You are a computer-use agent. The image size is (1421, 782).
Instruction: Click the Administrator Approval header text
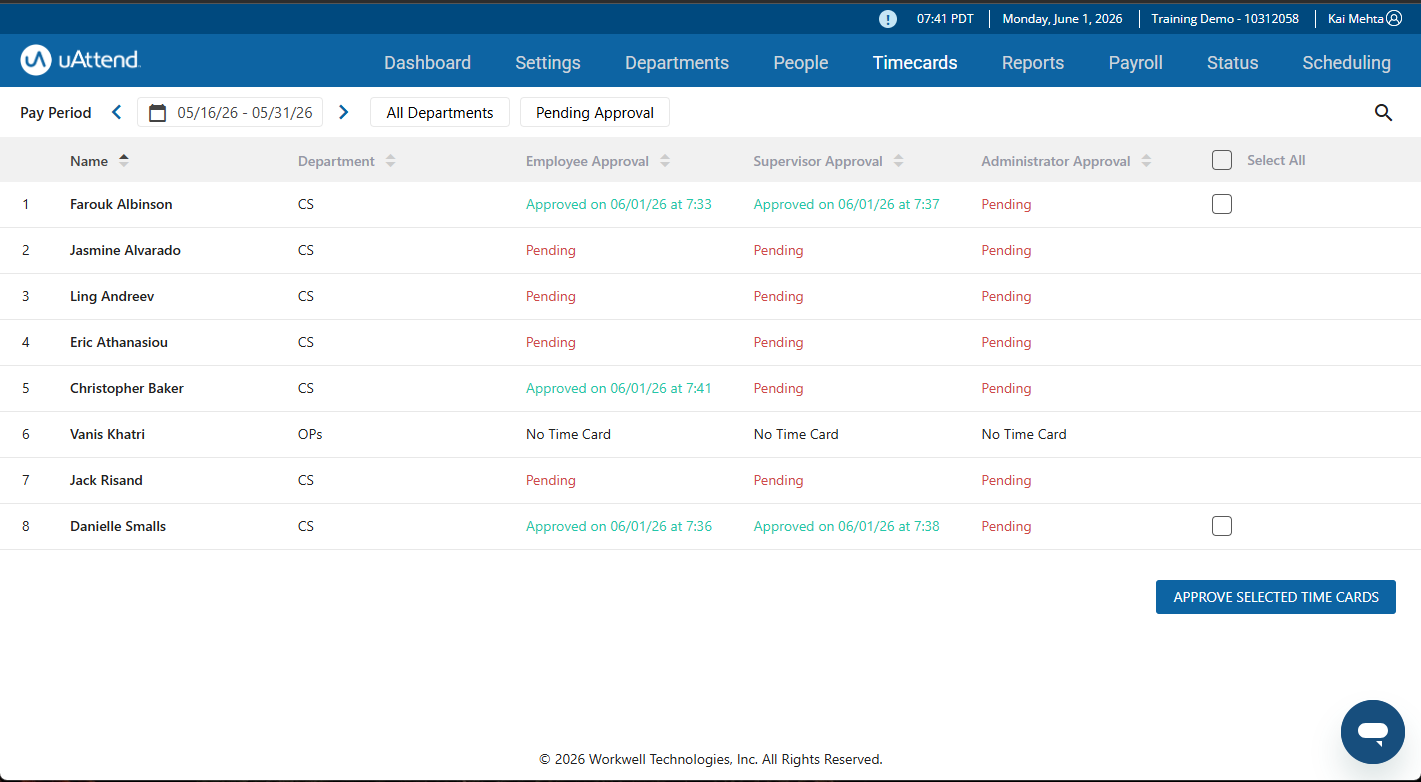[1056, 161]
